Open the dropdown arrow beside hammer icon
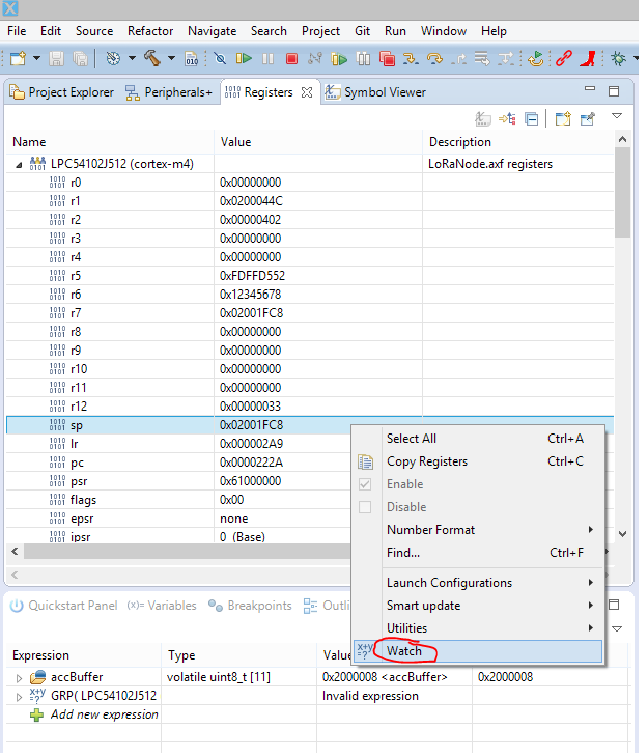The height and width of the screenshot is (753, 639). [x=171, y=59]
